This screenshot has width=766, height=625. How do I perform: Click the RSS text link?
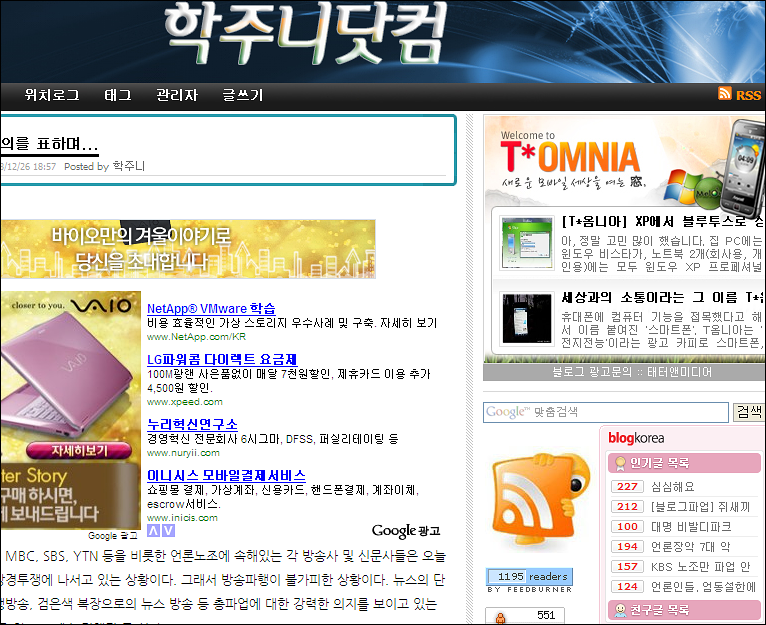pos(748,95)
